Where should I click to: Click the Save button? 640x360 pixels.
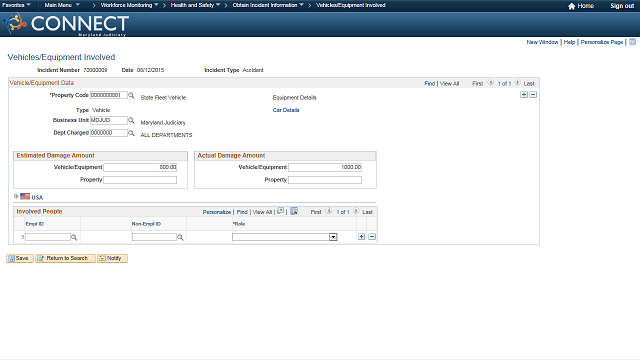20,258
